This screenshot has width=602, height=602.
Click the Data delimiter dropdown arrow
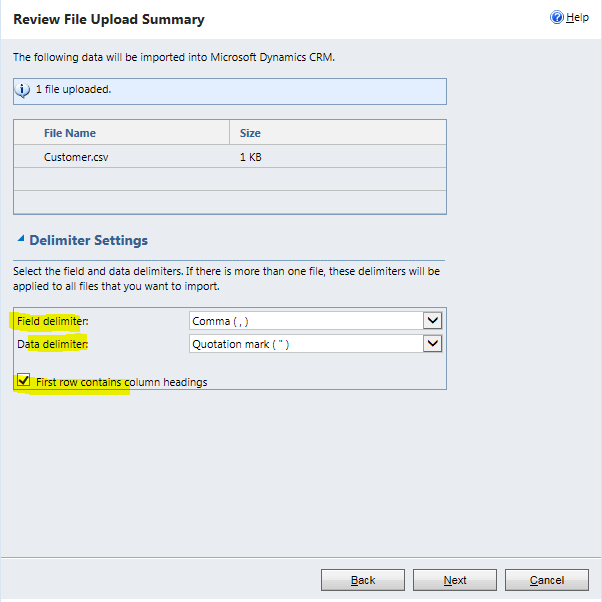(x=433, y=343)
